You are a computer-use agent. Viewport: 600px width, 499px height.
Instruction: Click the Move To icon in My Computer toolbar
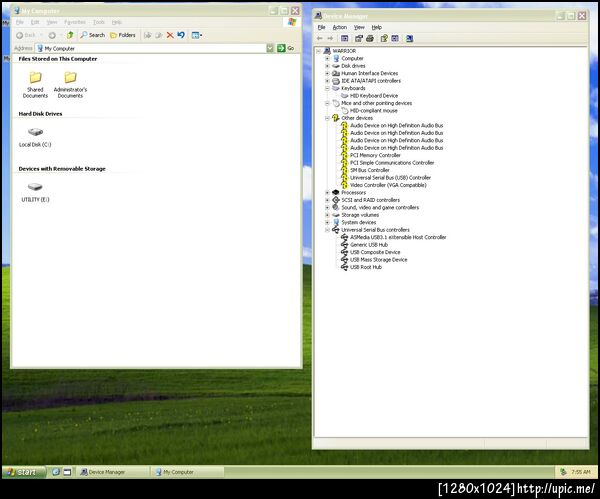point(147,35)
